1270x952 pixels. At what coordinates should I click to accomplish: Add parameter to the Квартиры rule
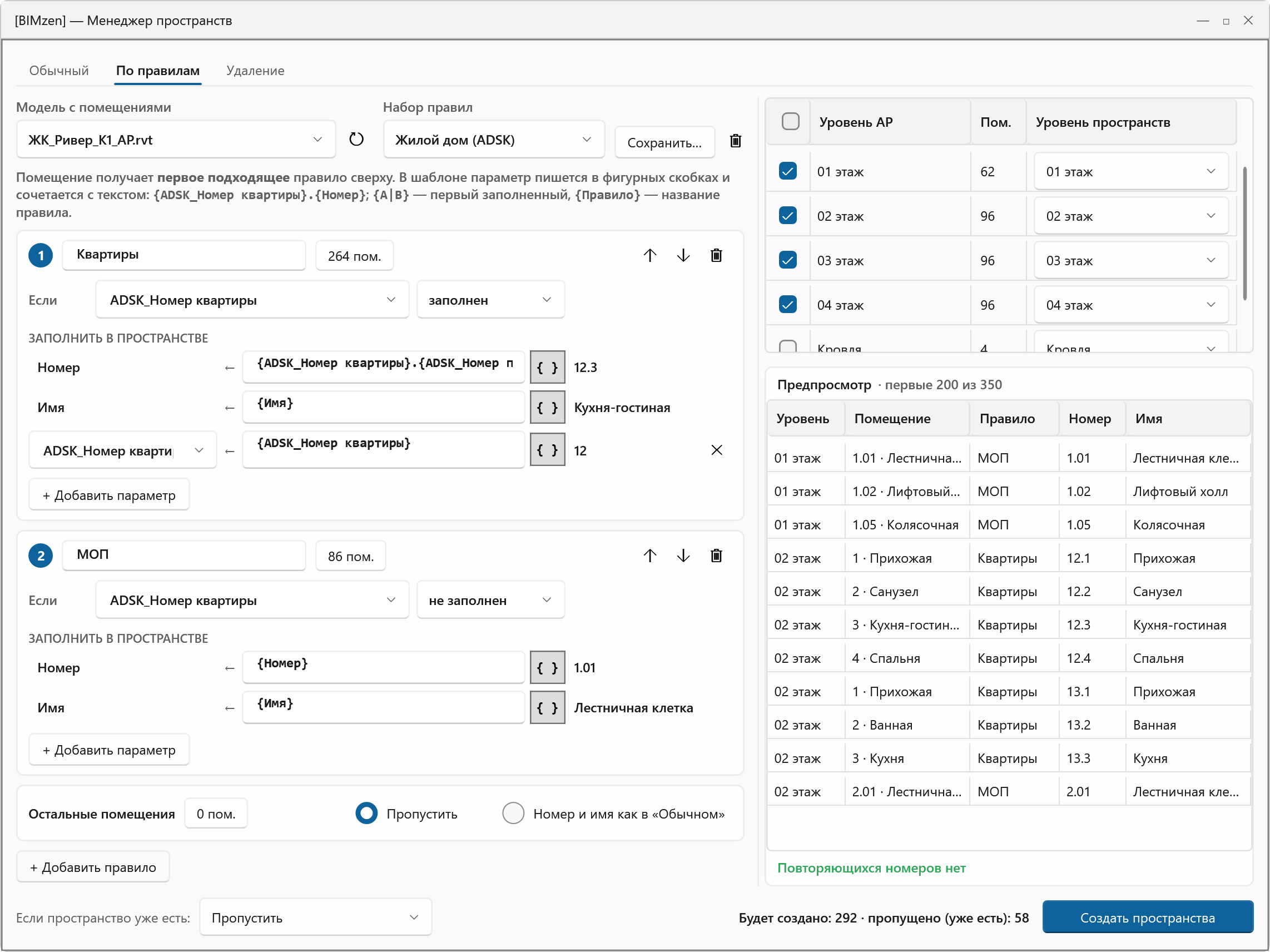point(109,495)
